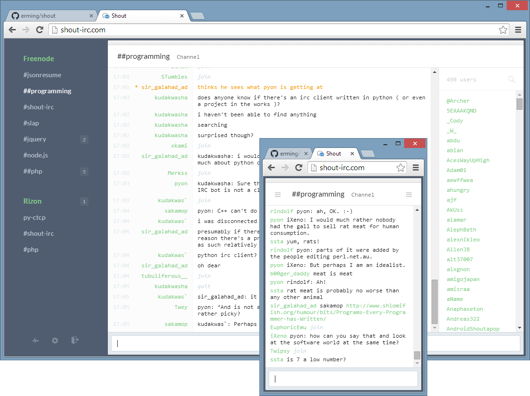Click the shlomifish.org link in the small window chat
Screen dimensions: 530x396
click(338, 312)
